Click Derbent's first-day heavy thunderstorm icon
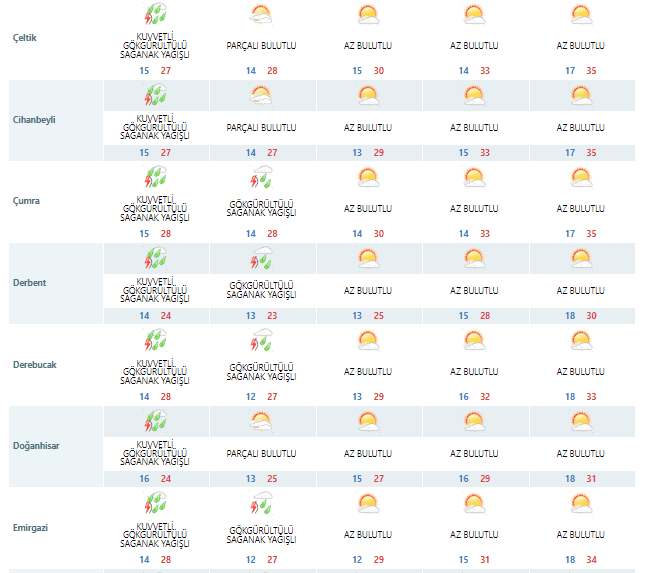 tap(155, 259)
